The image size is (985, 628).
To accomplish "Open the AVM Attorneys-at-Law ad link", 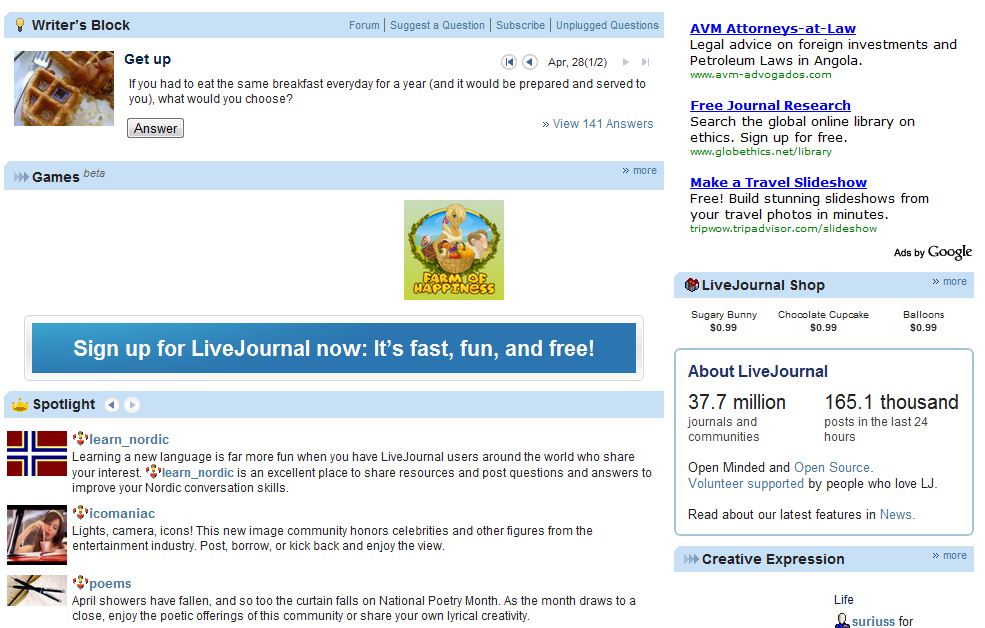I will [x=772, y=29].
